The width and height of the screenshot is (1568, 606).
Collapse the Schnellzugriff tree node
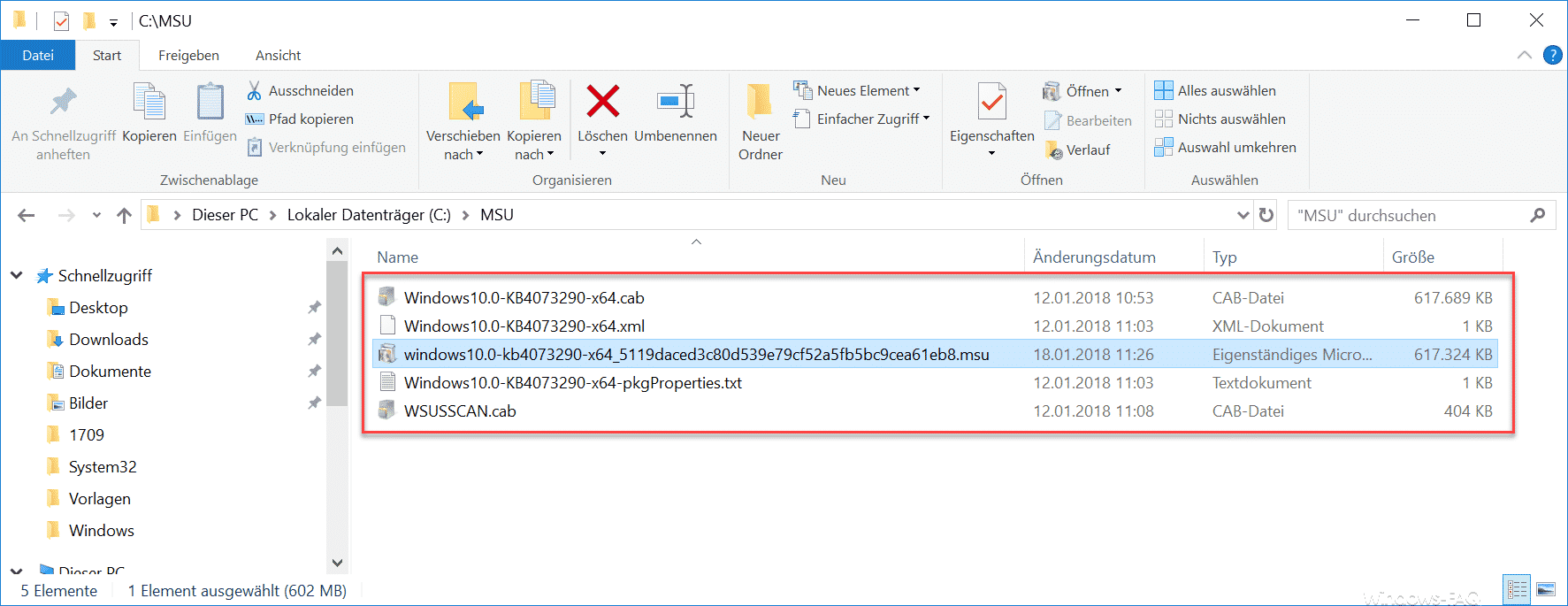(x=16, y=275)
